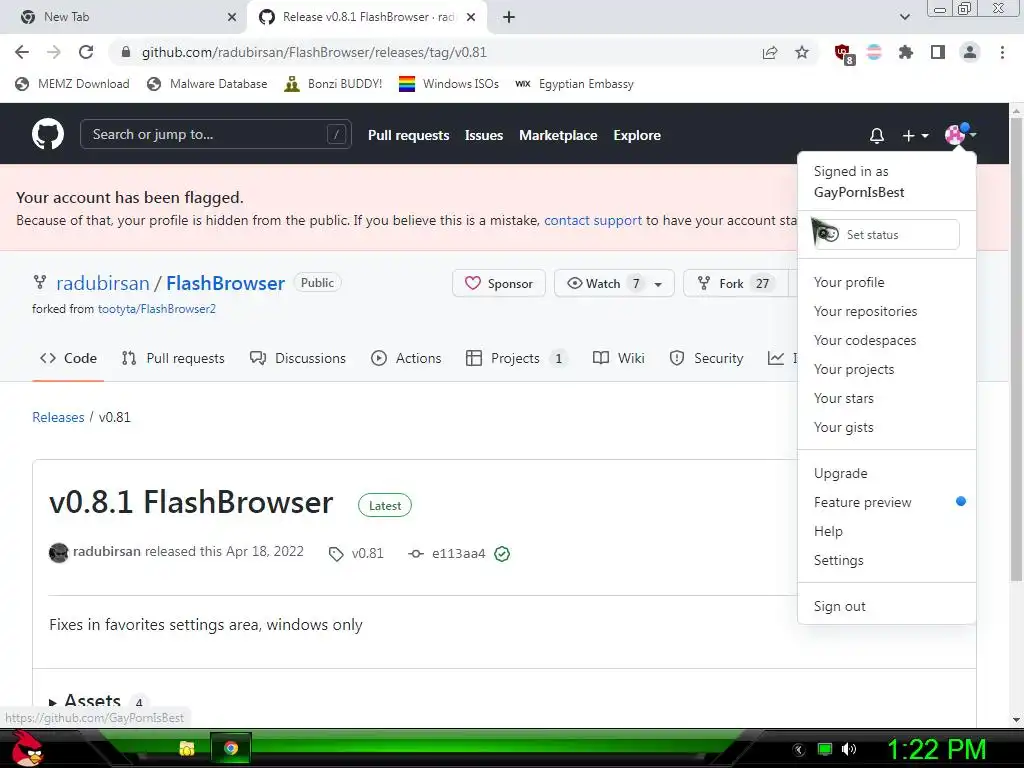
Task: Open radubirsan author avatar
Action: click(x=59, y=552)
